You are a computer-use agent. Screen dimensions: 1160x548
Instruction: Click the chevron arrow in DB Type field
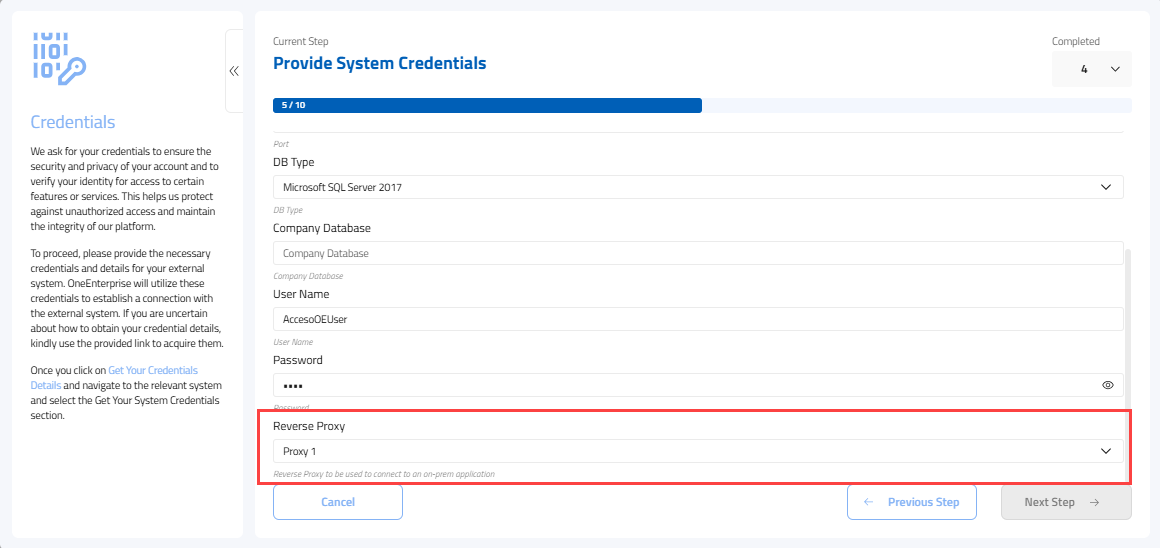[1105, 187]
